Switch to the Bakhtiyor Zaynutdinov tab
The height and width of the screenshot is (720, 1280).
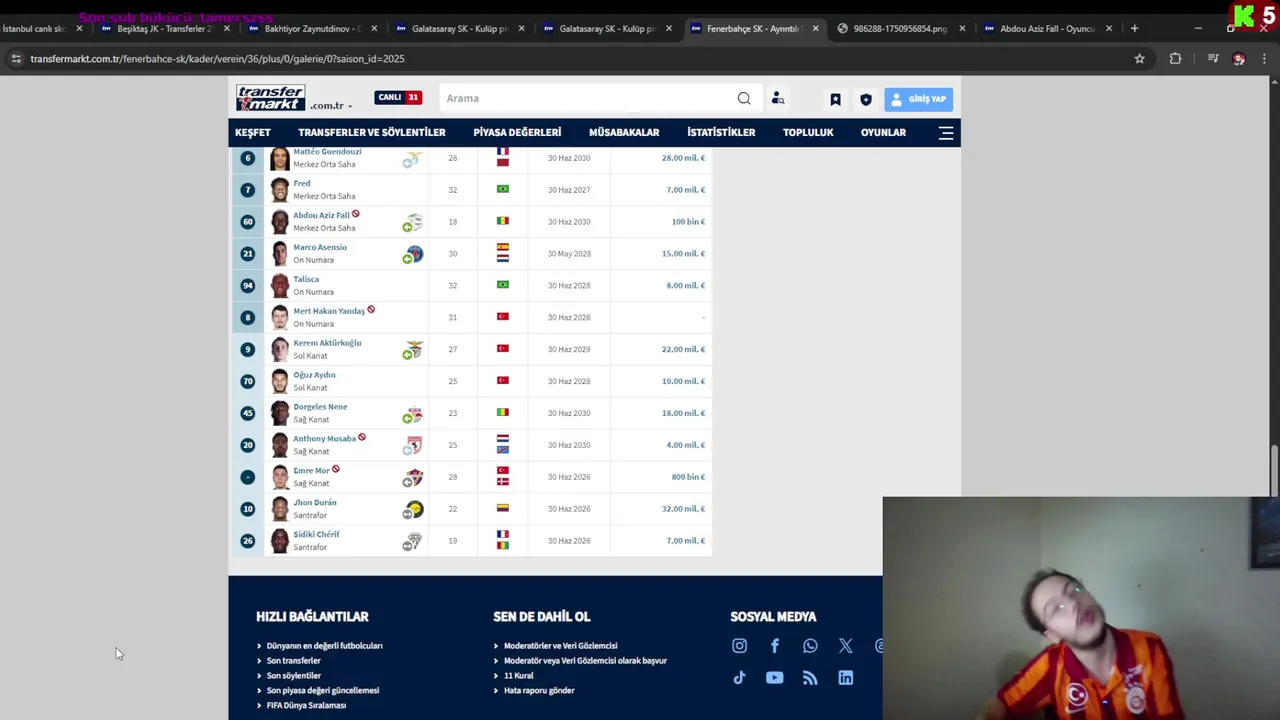(310, 28)
